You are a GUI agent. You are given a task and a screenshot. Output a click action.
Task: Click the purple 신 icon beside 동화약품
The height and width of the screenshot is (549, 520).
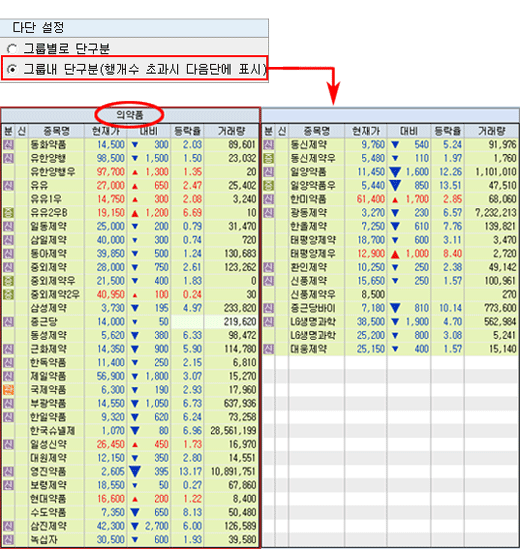click(8, 145)
